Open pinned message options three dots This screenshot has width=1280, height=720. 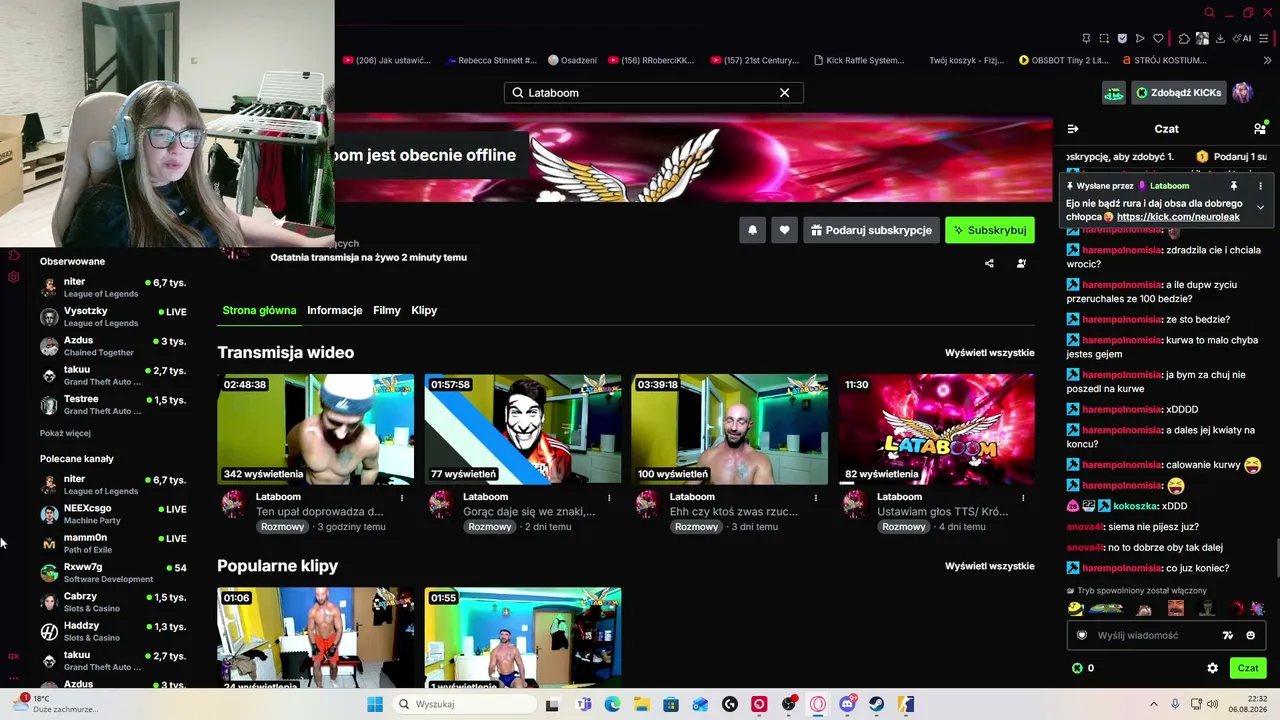(1260, 186)
